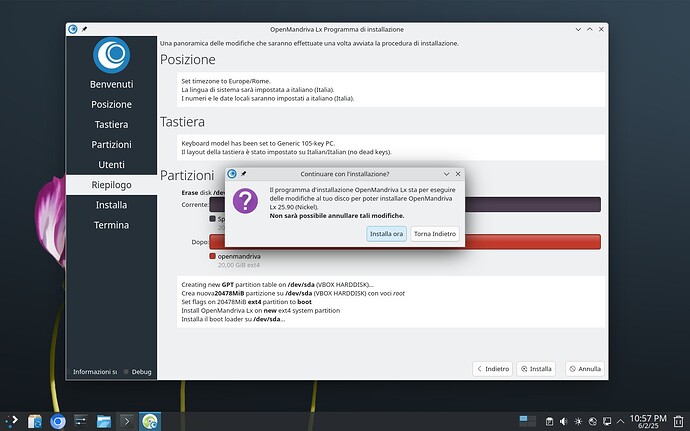
Task: Click the '20,00 GiB ext4' label
Action: [239, 265]
